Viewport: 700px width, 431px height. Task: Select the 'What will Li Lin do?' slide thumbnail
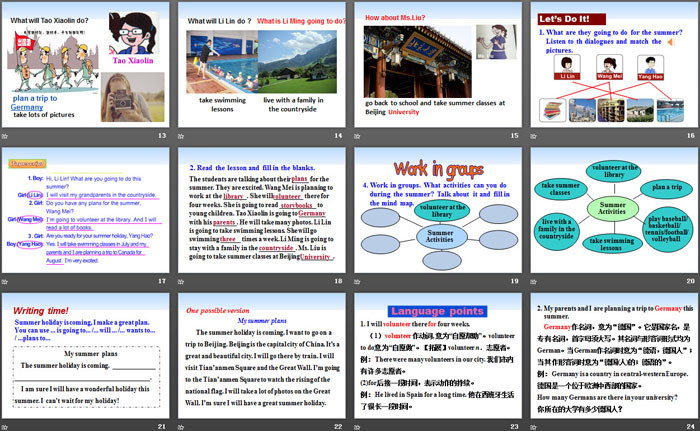(262, 65)
